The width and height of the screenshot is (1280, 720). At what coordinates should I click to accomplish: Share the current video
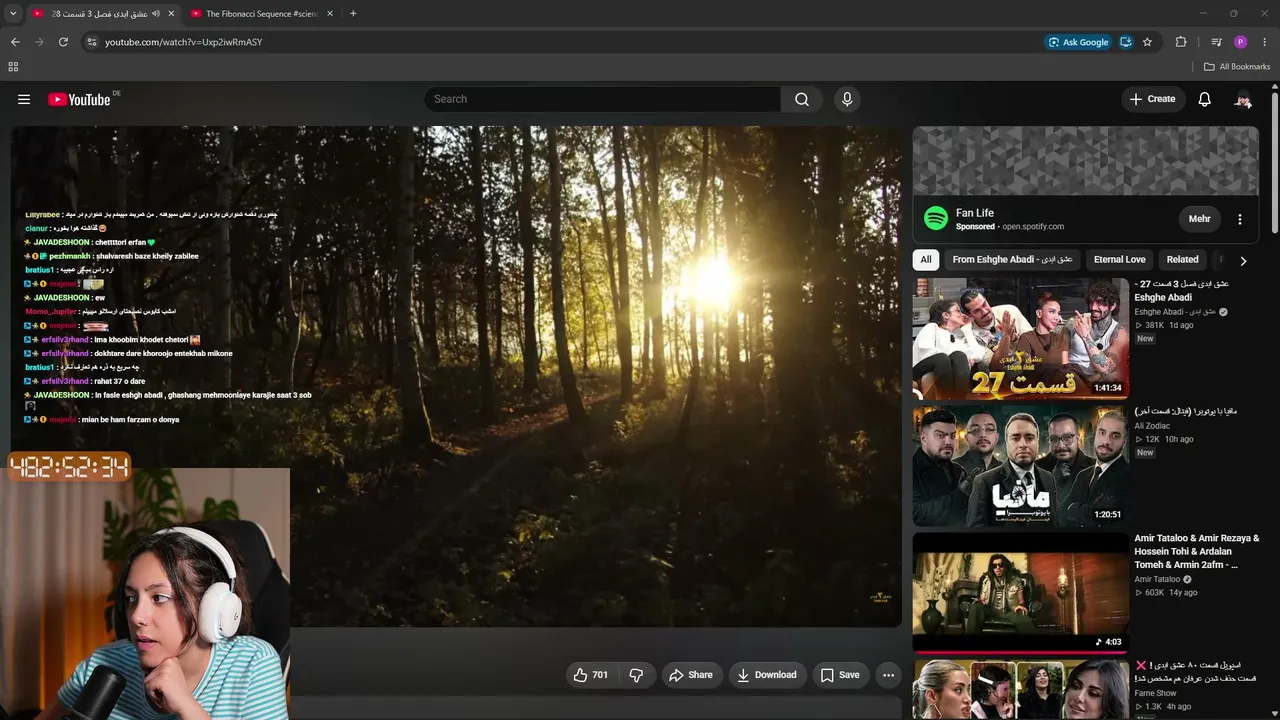pyautogui.click(x=691, y=675)
